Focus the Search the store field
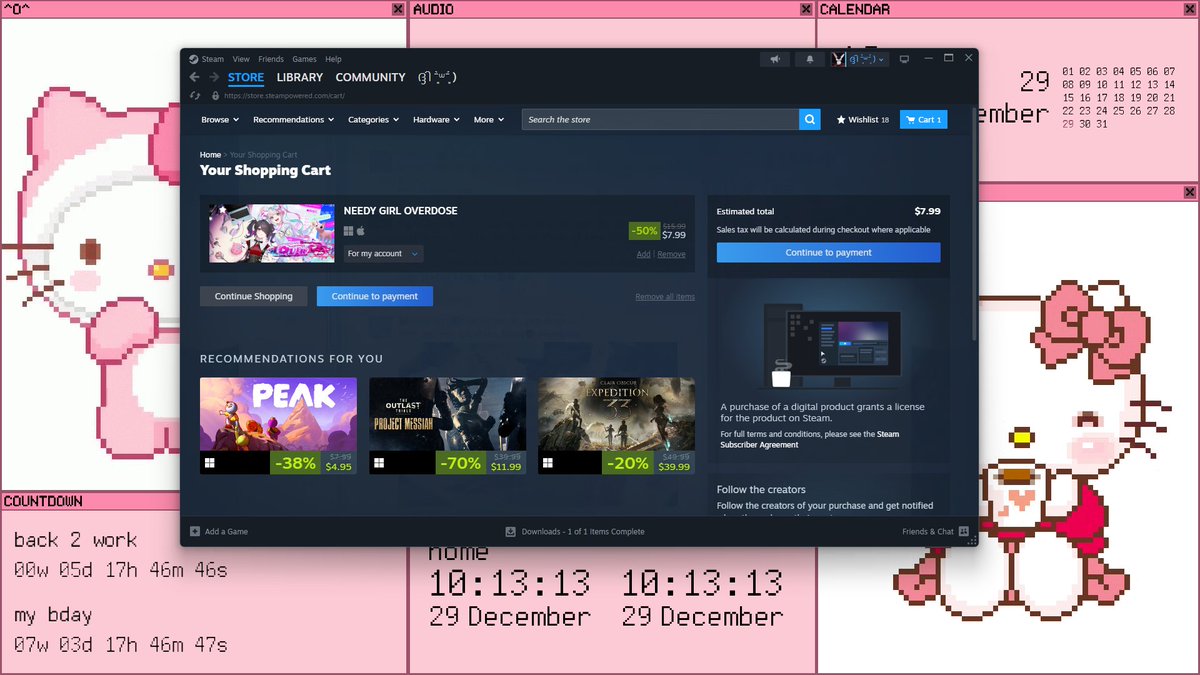 [x=660, y=119]
